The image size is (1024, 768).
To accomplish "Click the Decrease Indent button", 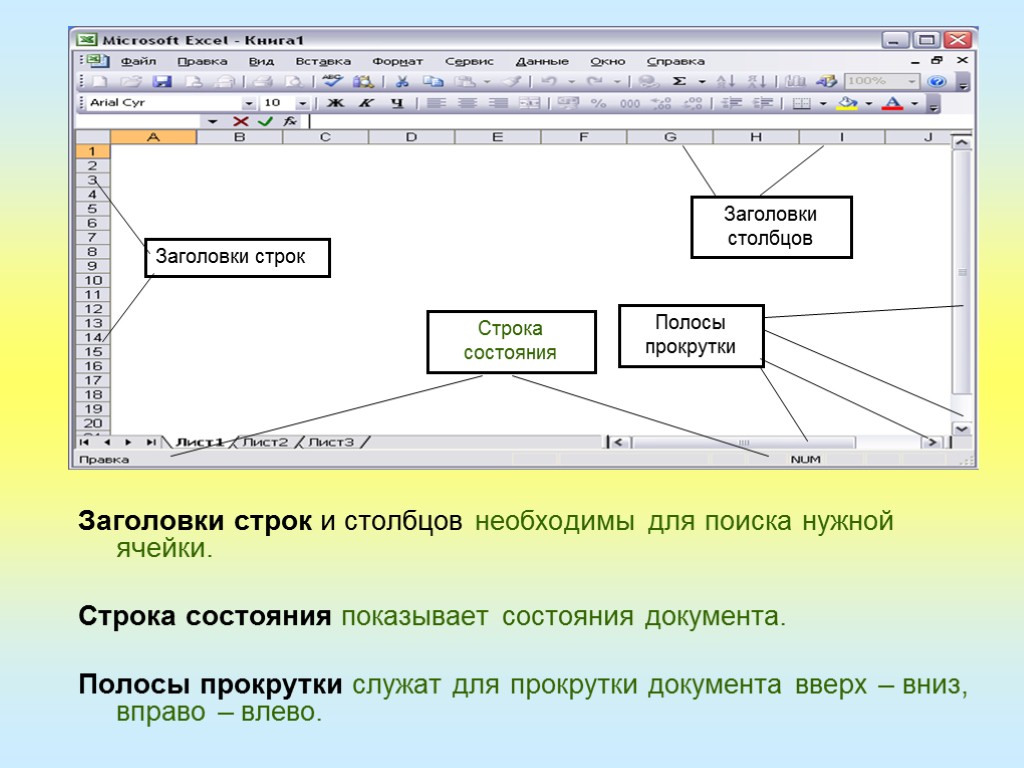I will (x=732, y=103).
